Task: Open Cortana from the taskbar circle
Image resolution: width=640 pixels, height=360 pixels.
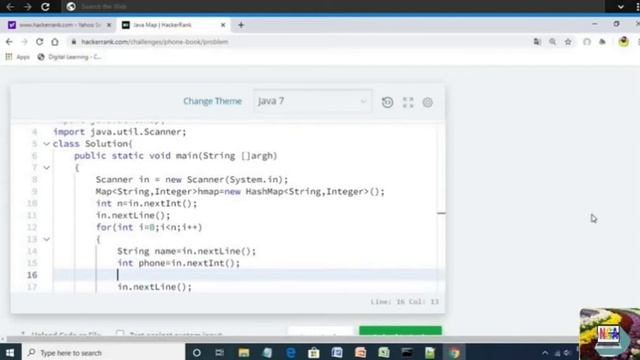Action: click(196, 352)
